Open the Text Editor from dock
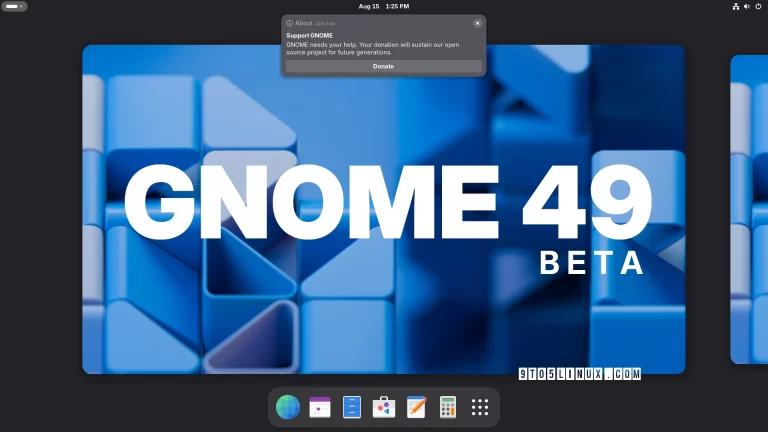 point(416,407)
